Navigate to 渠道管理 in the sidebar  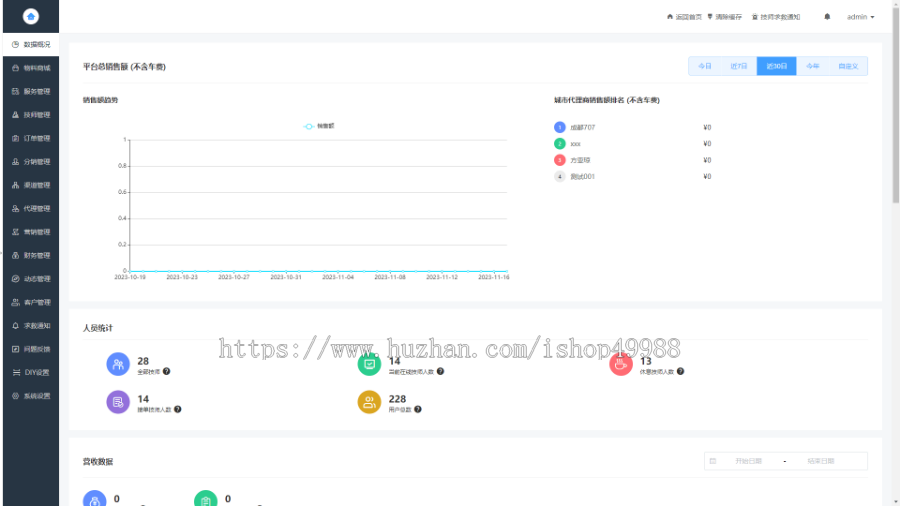[31, 185]
